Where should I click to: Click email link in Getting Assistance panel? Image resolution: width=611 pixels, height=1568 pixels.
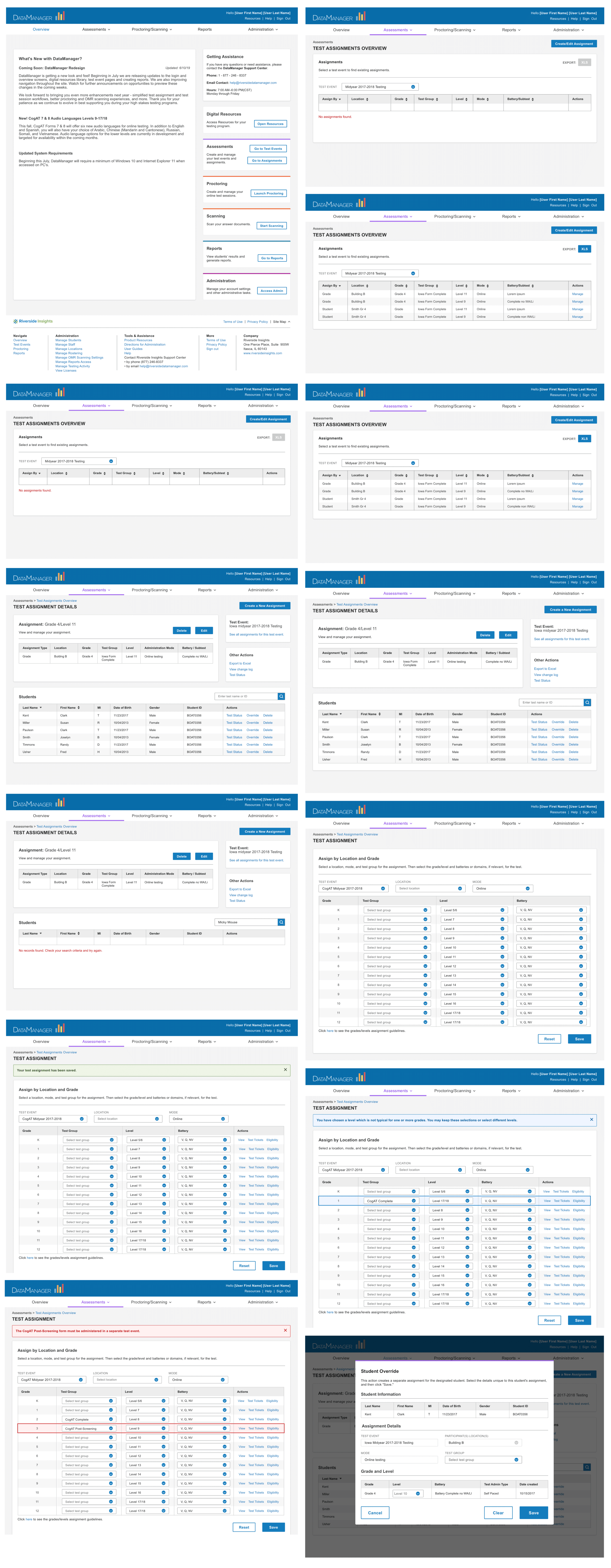click(x=253, y=83)
